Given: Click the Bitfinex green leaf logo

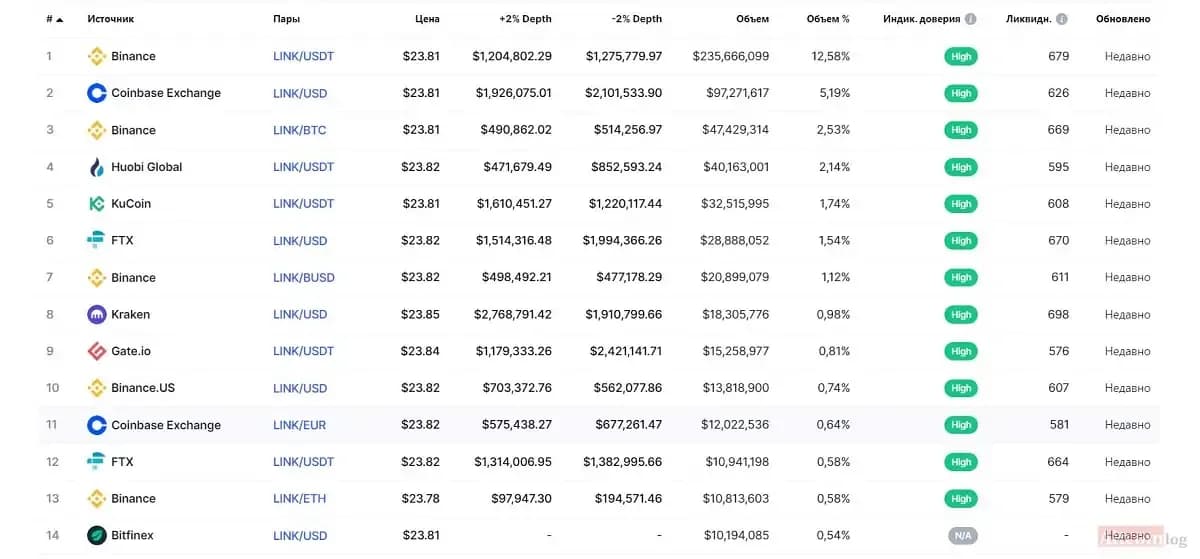Looking at the screenshot, I should [x=97, y=536].
